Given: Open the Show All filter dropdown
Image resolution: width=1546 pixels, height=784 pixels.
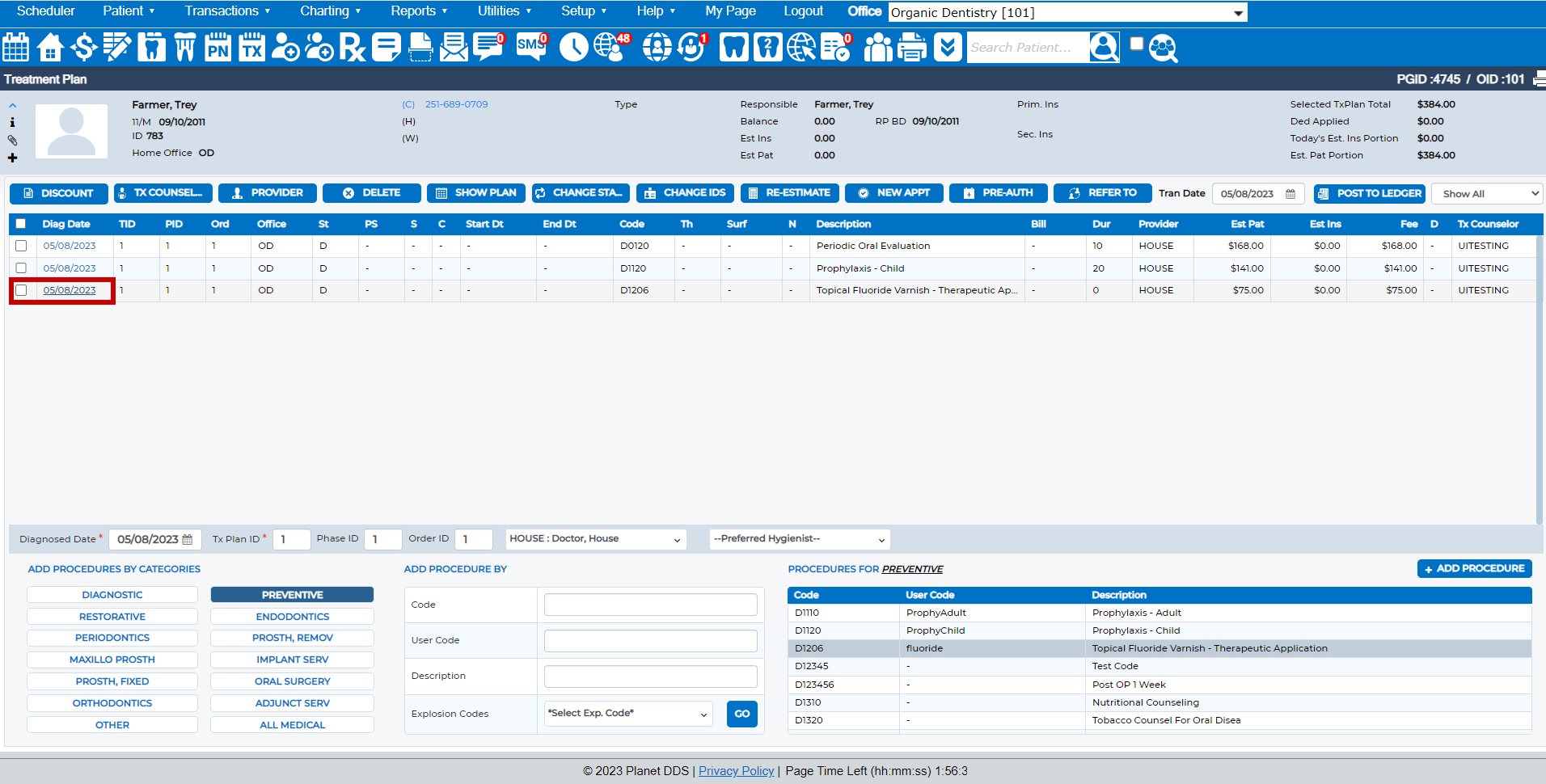Looking at the screenshot, I should pyautogui.click(x=1486, y=194).
